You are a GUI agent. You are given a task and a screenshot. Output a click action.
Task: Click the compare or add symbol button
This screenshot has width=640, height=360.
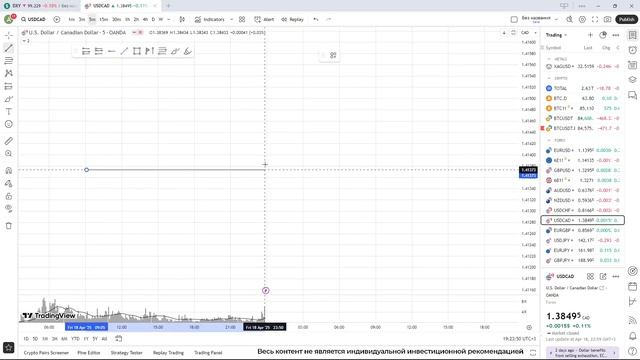coord(57,19)
